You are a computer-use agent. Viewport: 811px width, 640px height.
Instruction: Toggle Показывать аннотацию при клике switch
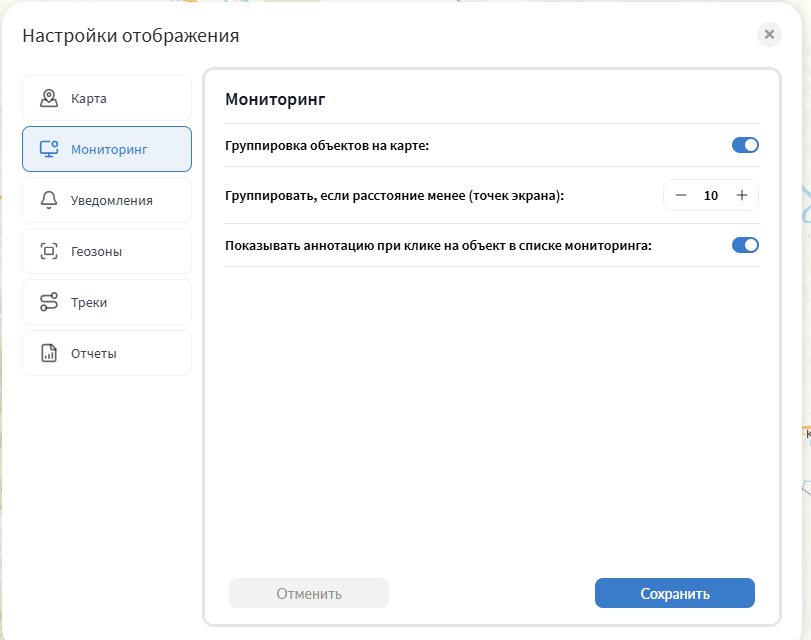(745, 245)
